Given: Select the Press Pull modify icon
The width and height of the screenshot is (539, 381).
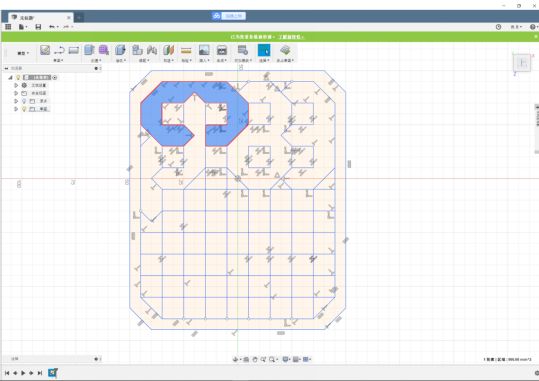Looking at the screenshot, I should (120, 50).
